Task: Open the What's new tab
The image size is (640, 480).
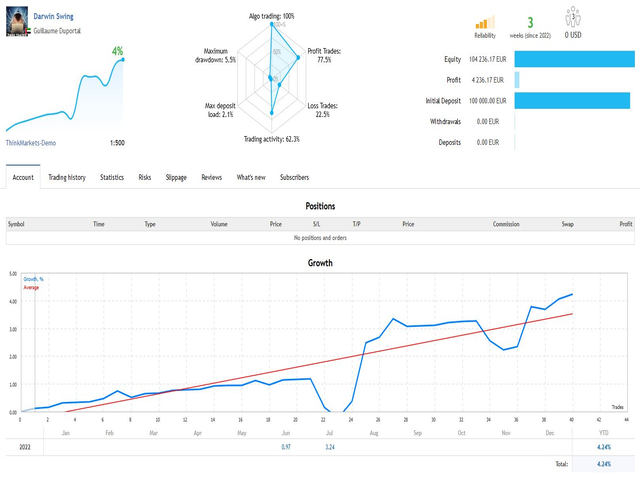Action: click(x=251, y=177)
